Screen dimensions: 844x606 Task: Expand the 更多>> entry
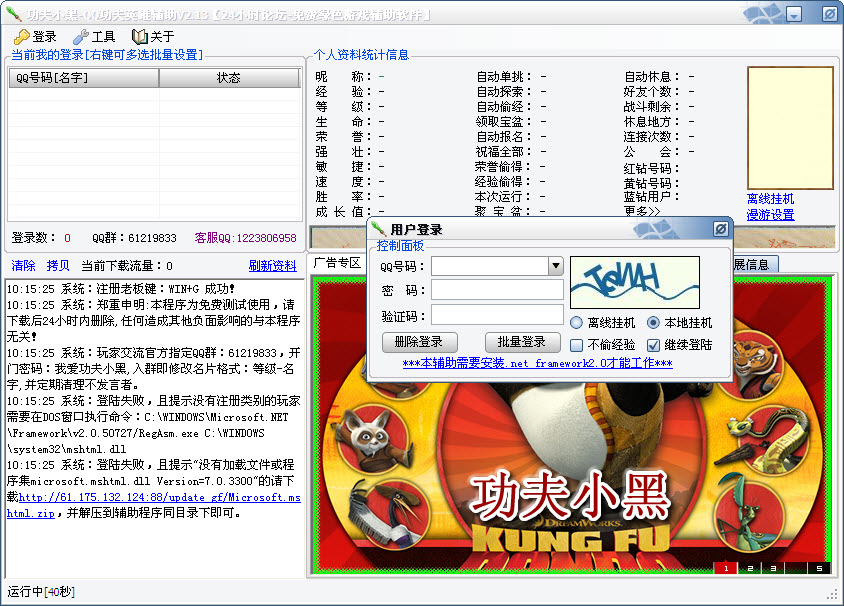pos(642,212)
